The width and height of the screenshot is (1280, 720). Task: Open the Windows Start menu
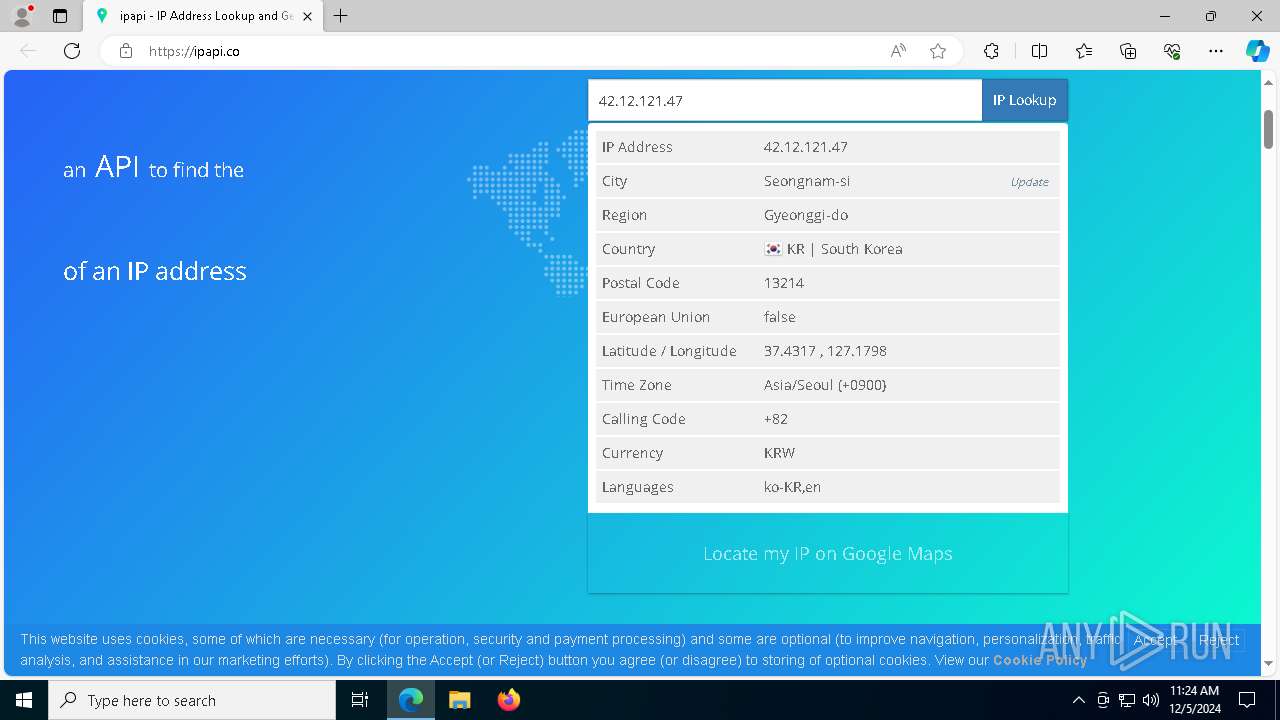24,700
